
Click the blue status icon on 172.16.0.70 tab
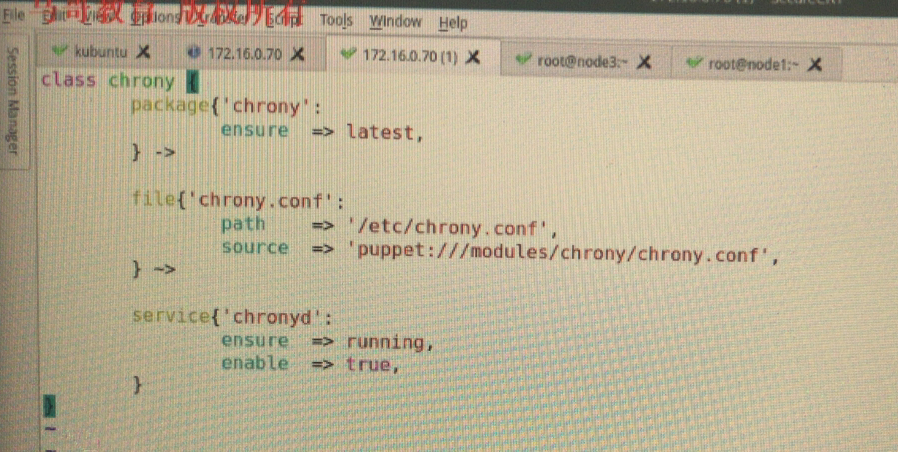194,53
